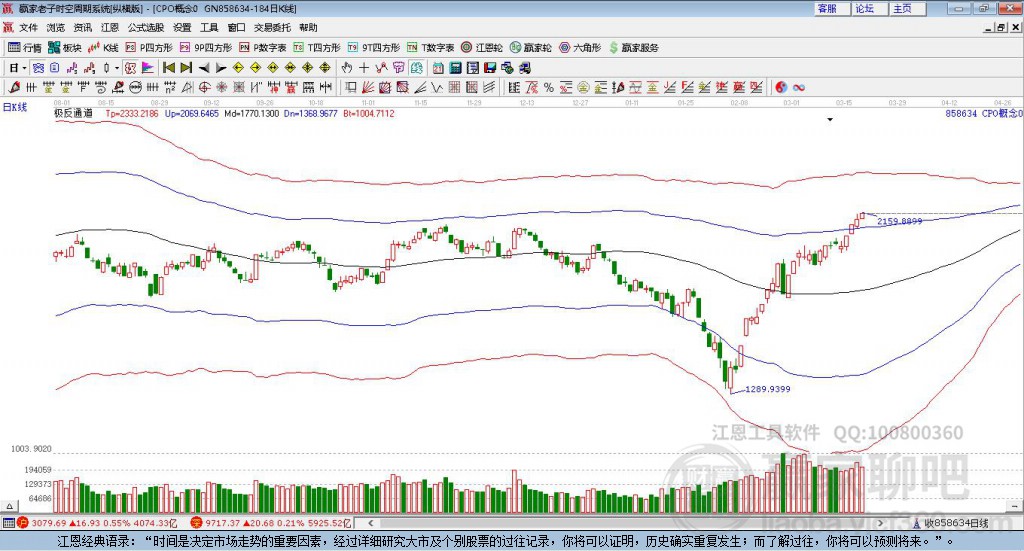Screen dimensions: 1024x551
Task: Click the black down-triangle chart marker
Action: coord(830,119)
